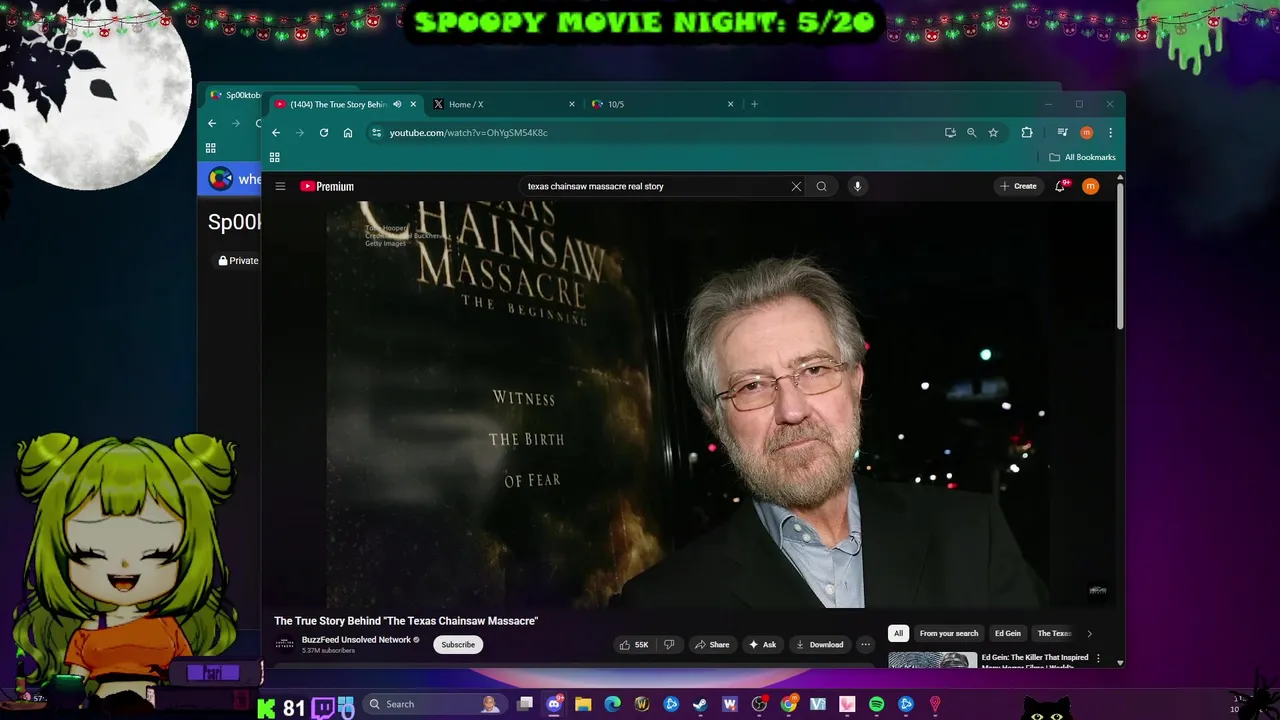Click BuzzFeed Unsolved channel avatar
The width and height of the screenshot is (1280, 720).
[284, 644]
